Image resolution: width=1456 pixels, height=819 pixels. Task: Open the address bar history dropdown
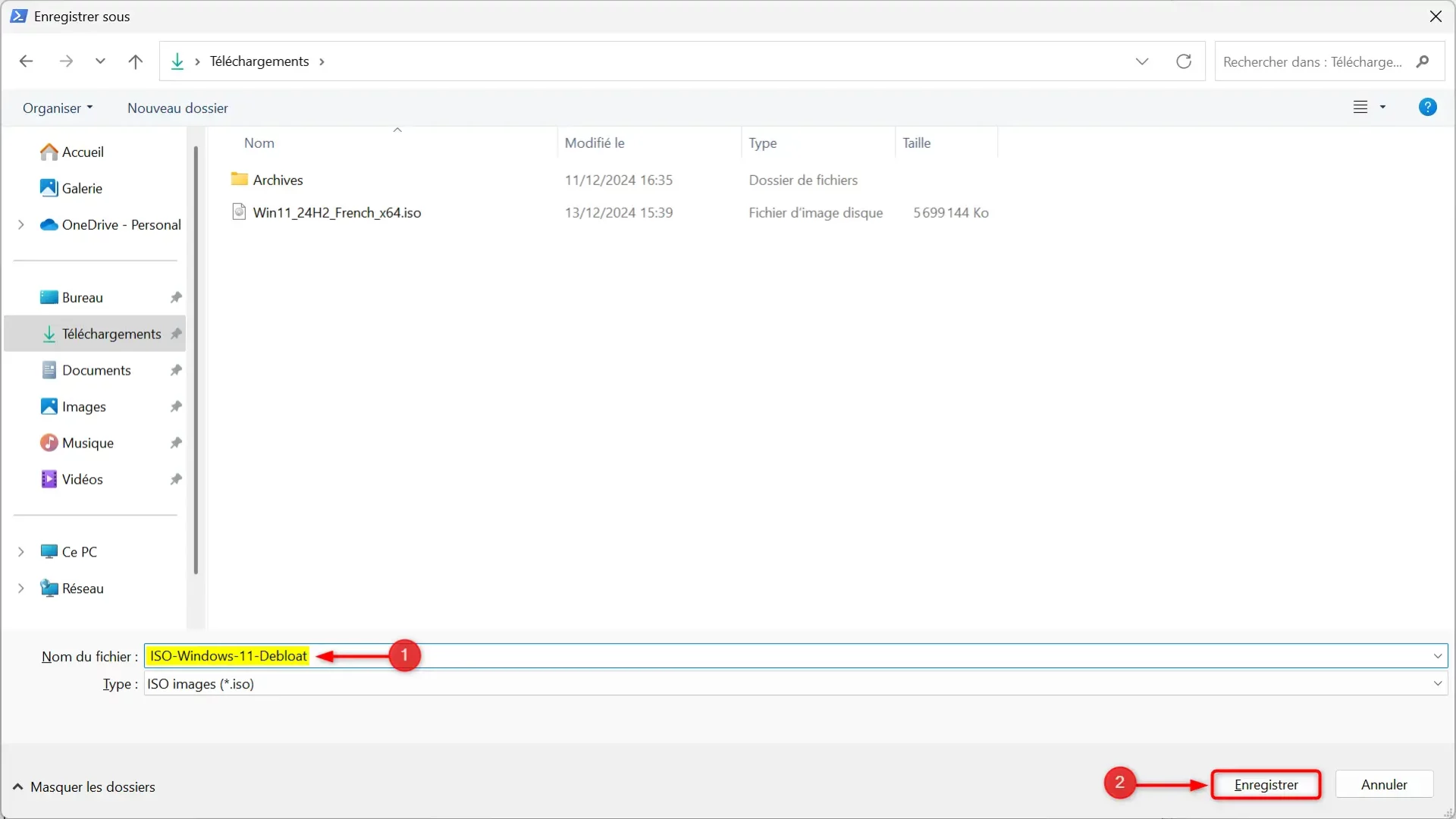1142,61
